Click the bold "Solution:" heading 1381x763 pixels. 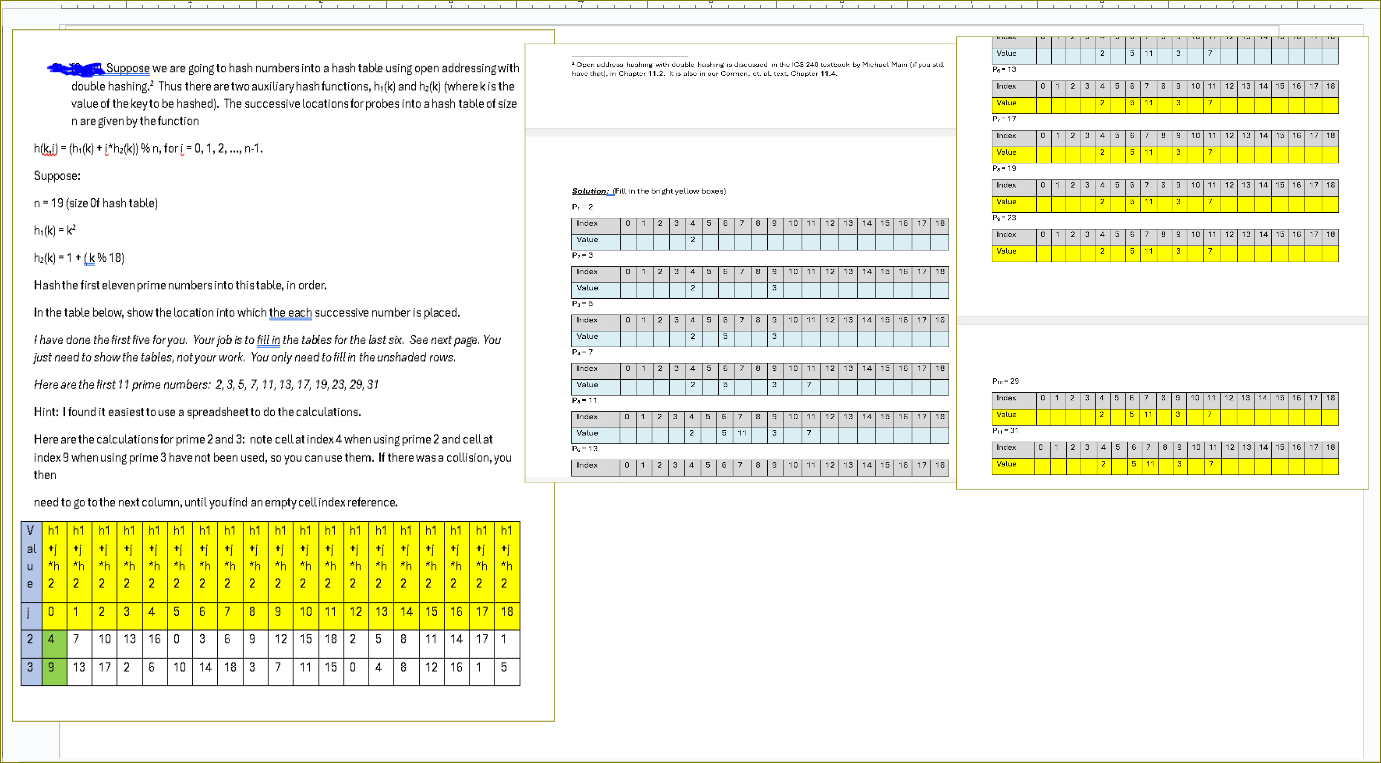pyautogui.click(x=592, y=190)
